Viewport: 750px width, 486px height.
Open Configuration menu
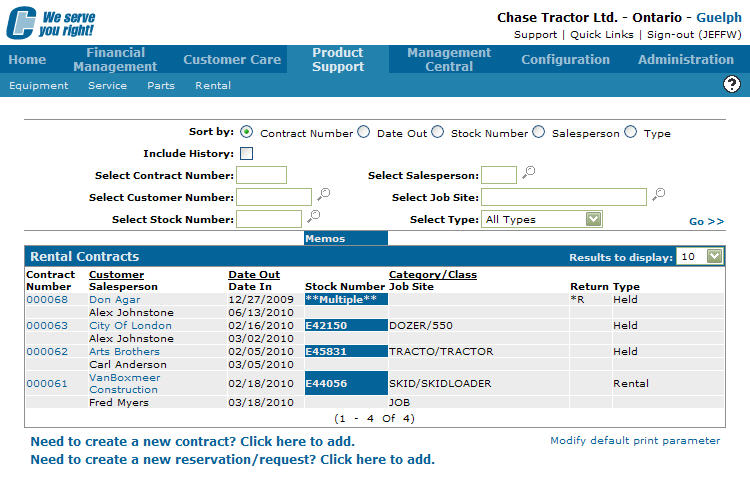pos(565,59)
